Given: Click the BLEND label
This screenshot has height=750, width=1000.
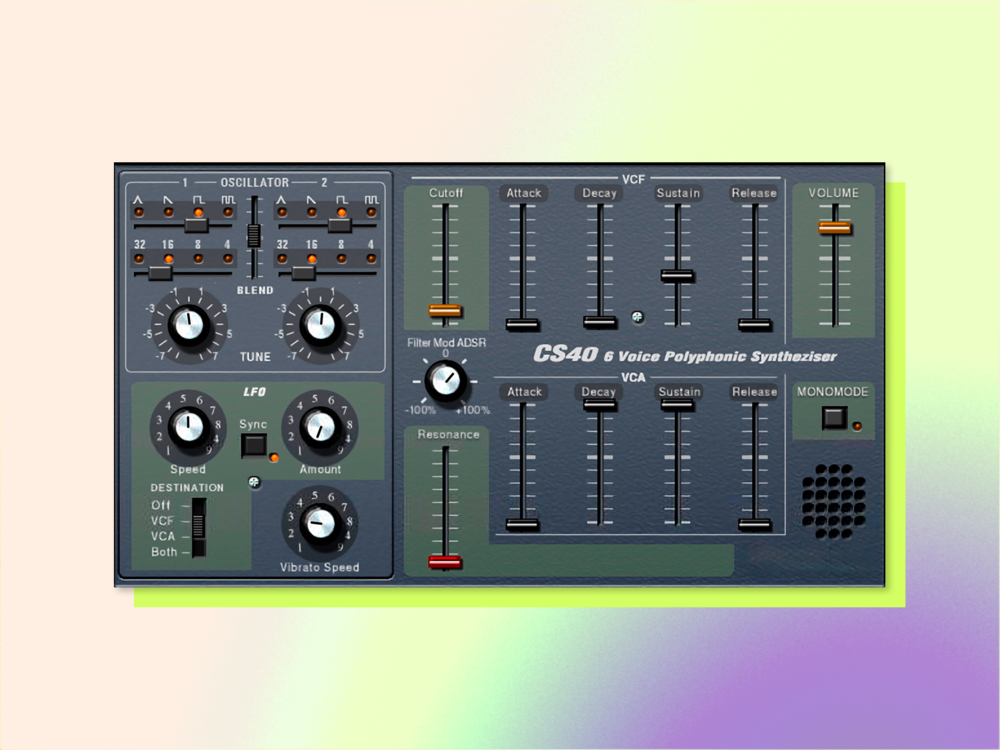Looking at the screenshot, I should pos(255,290).
